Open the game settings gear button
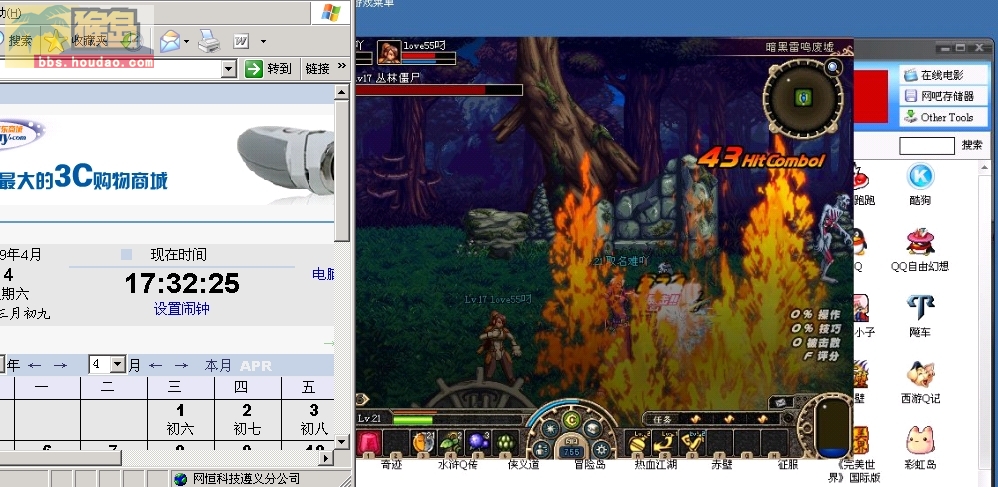 pos(600,449)
